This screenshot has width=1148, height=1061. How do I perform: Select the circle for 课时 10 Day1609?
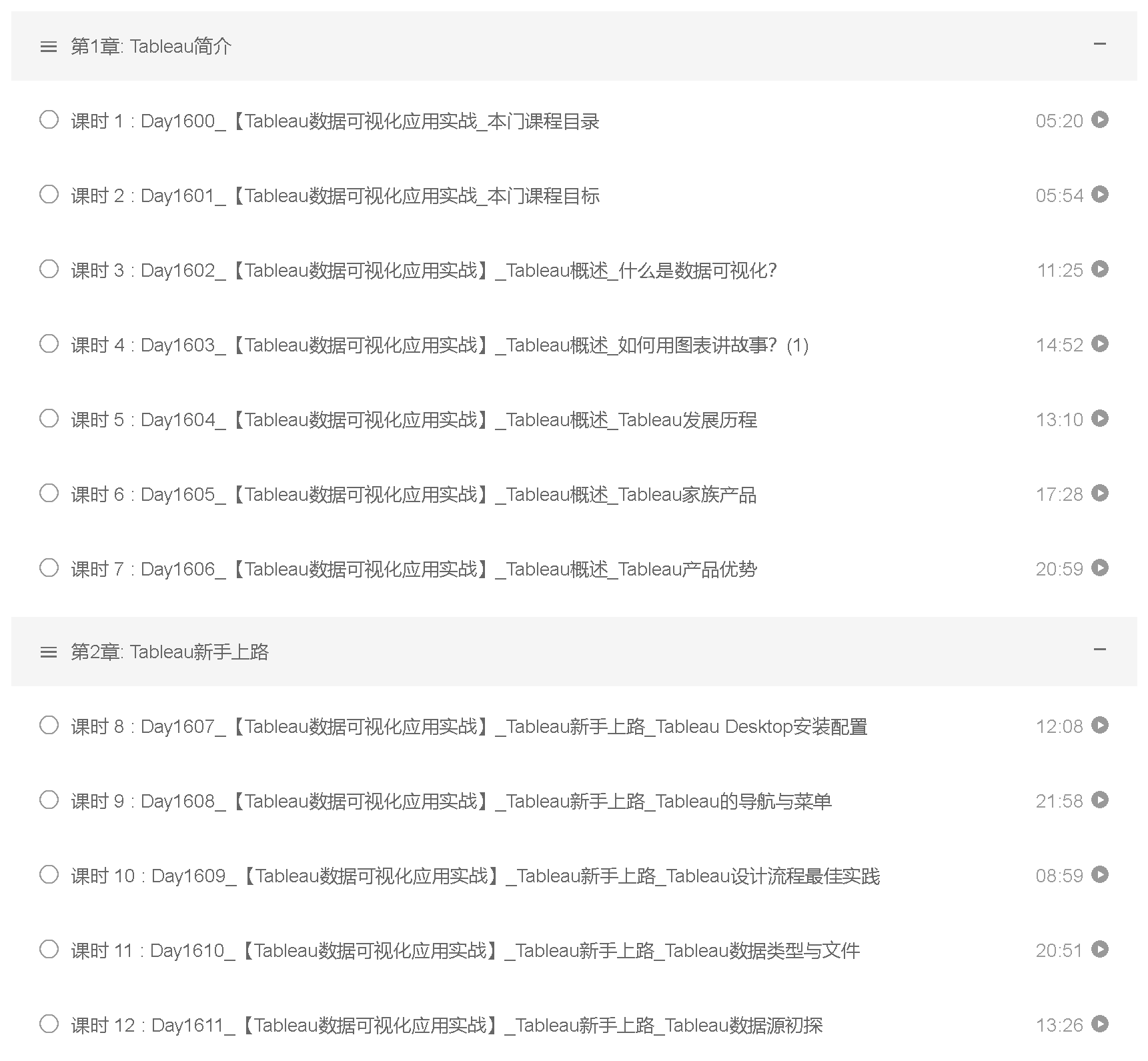coord(49,875)
